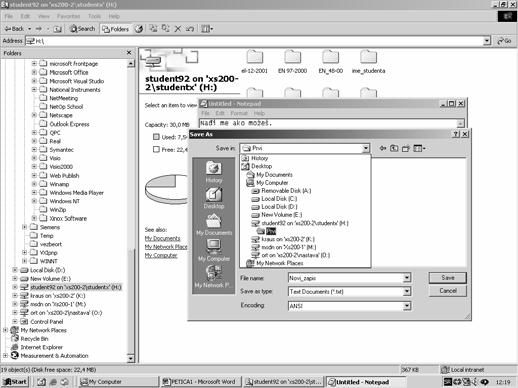Open the Explorer View menu

[43, 16]
